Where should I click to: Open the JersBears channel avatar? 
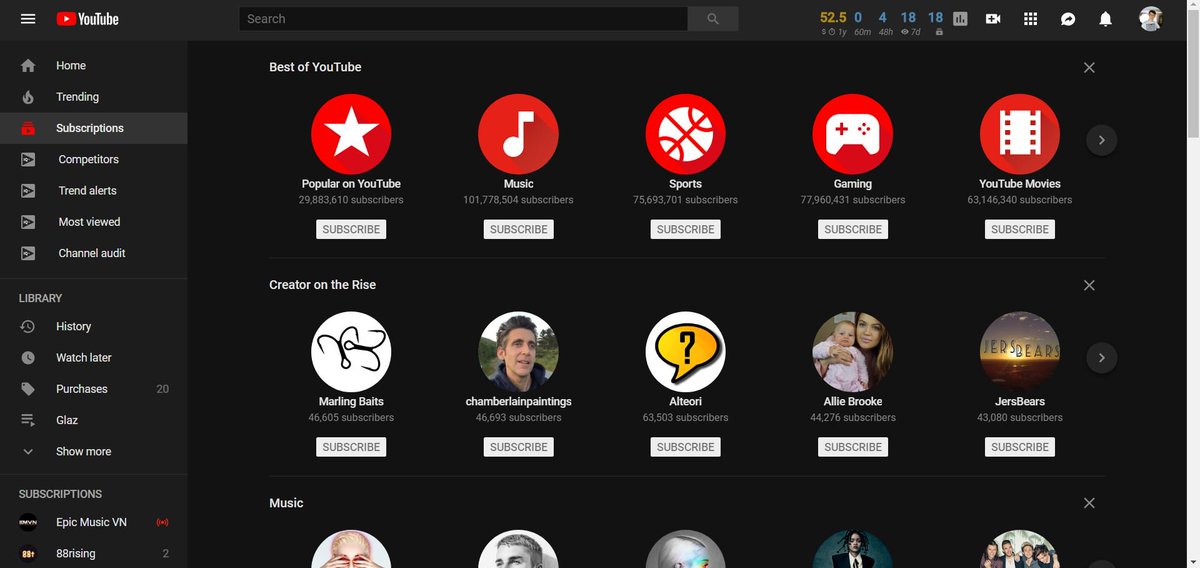coord(1019,352)
